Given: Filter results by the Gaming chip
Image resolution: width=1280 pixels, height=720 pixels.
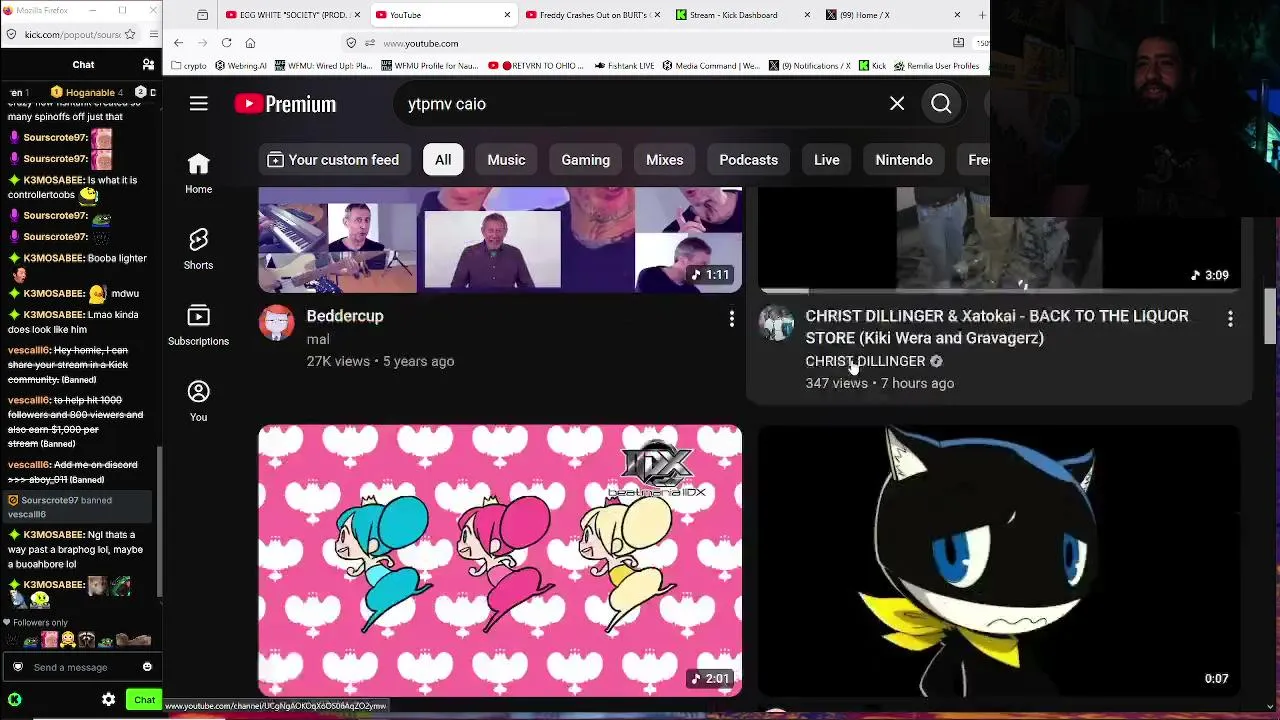Looking at the screenshot, I should tap(585, 160).
